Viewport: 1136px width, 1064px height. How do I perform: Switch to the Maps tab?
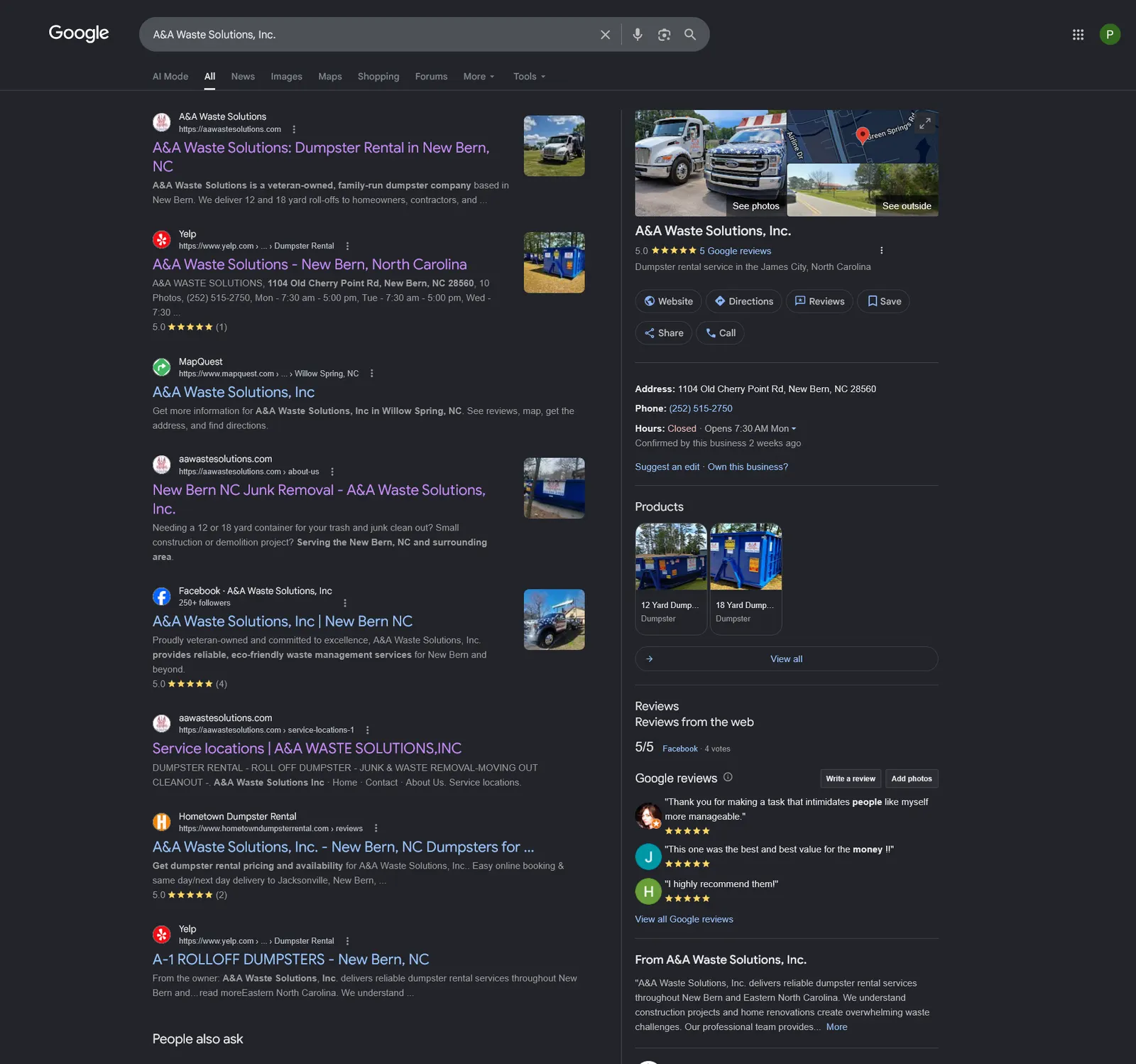[x=330, y=77]
